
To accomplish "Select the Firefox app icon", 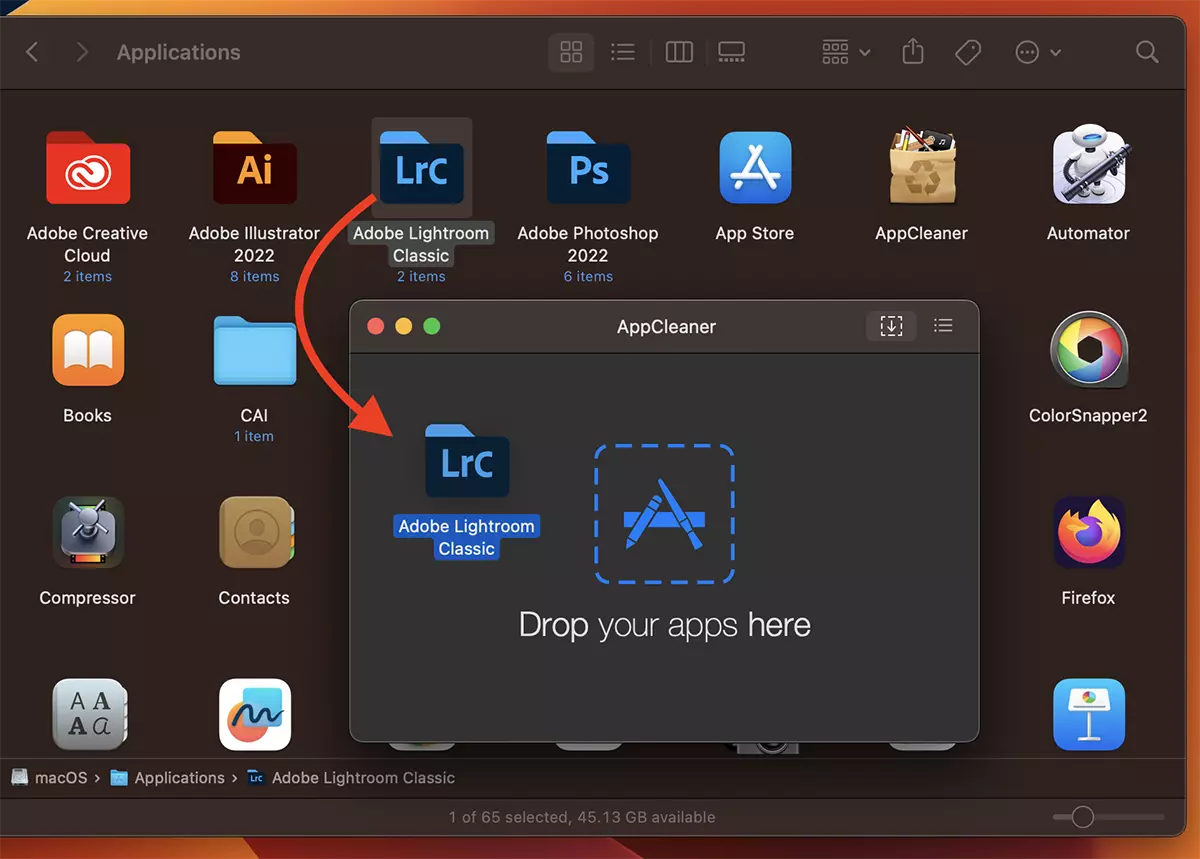I will (1089, 532).
